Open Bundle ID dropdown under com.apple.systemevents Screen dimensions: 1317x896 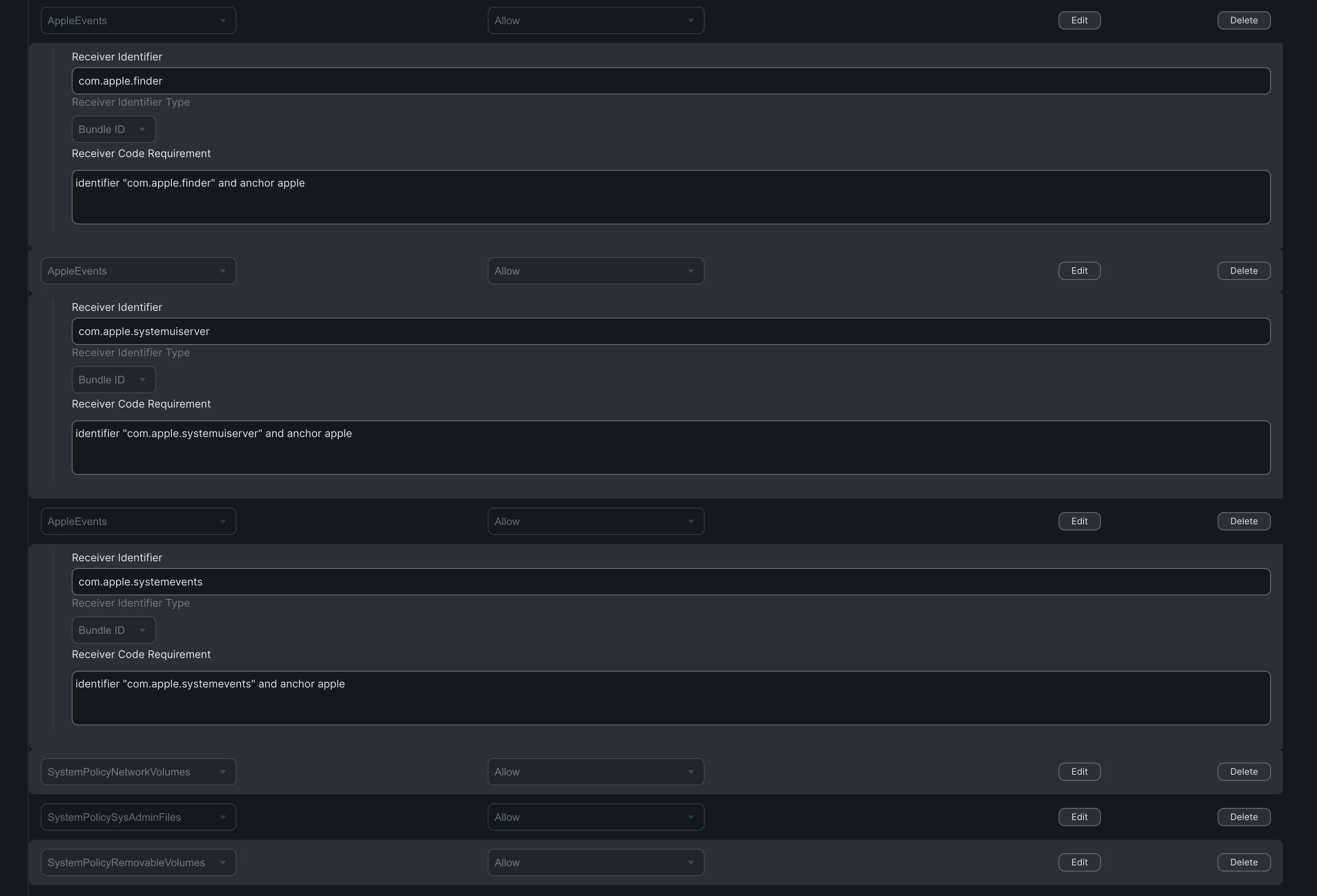pyautogui.click(x=113, y=630)
